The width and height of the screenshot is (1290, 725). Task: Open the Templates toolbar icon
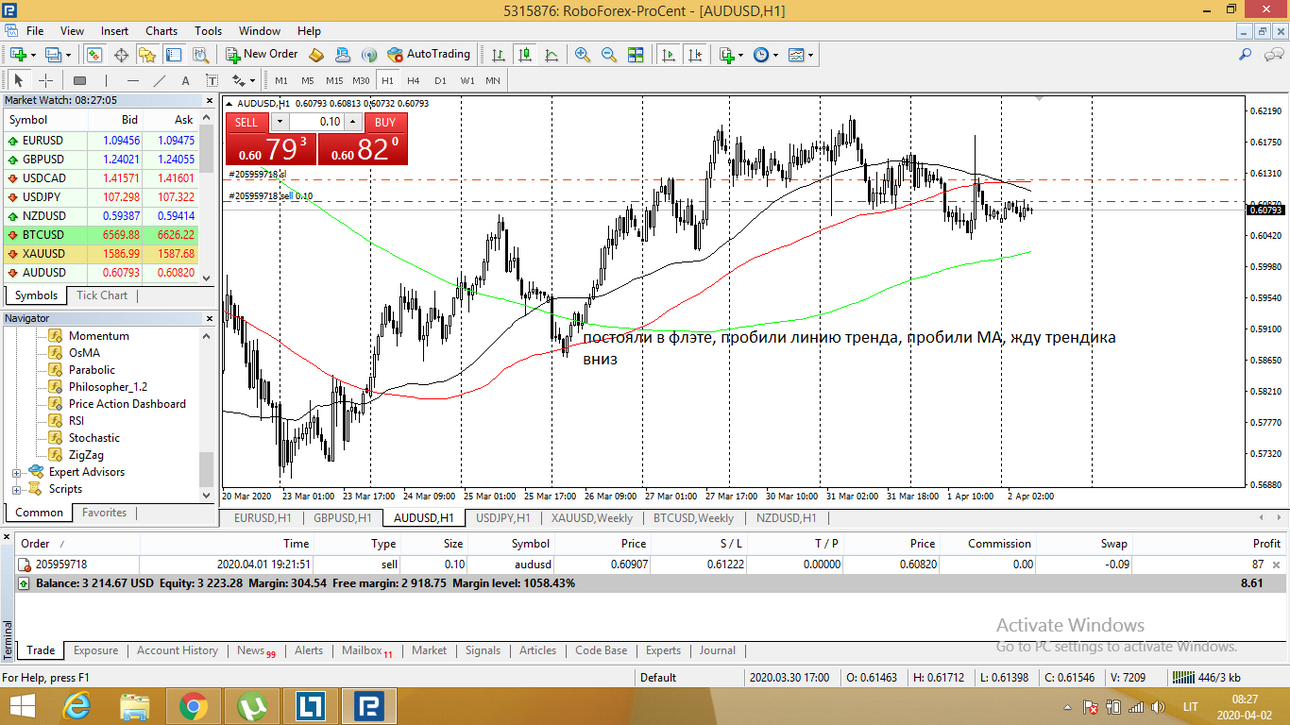[797, 54]
